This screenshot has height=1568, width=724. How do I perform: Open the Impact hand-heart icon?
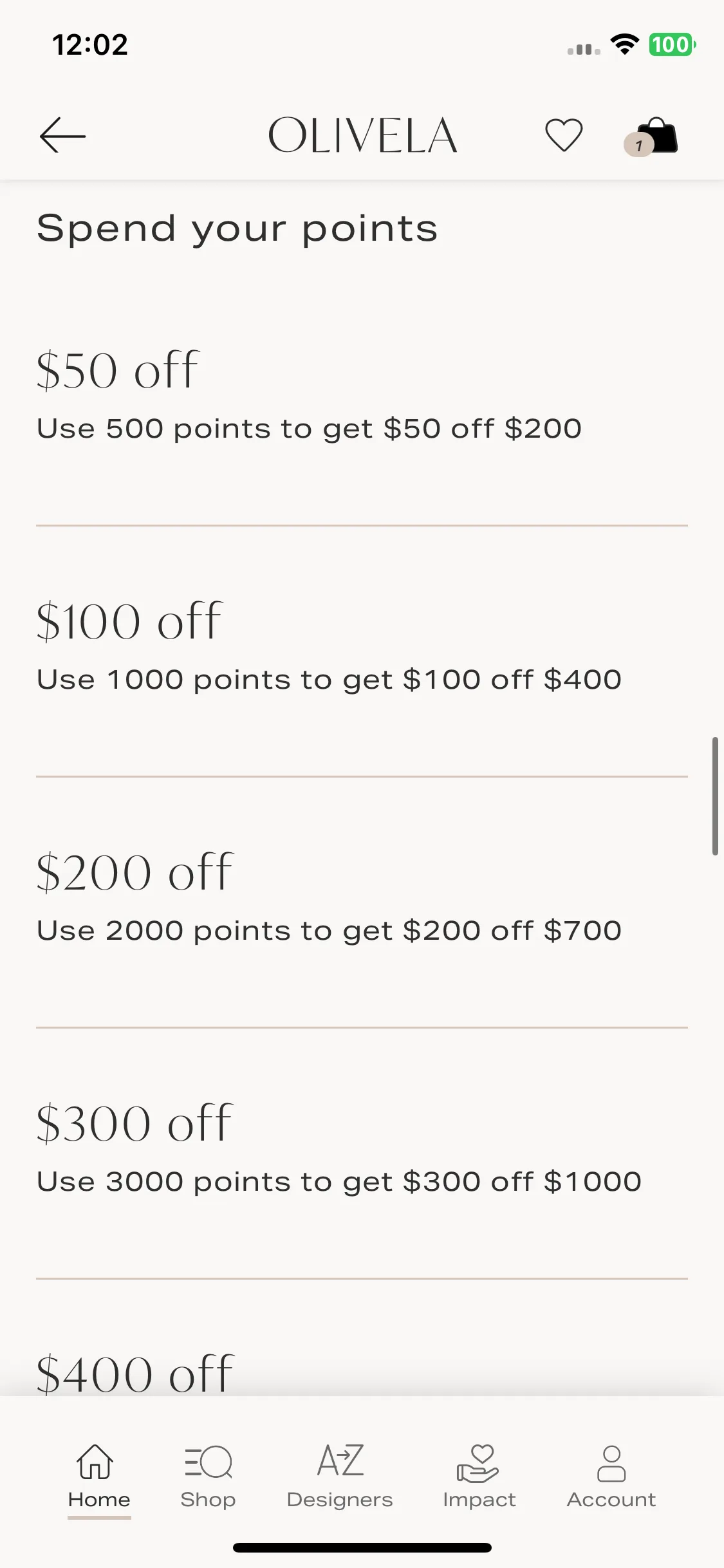point(478,1463)
